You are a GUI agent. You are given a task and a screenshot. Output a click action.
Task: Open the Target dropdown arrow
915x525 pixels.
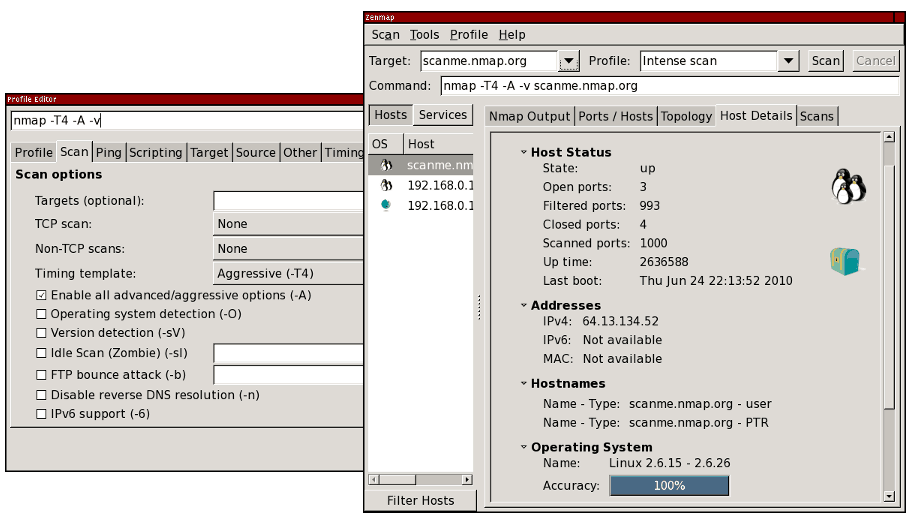point(568,61)
